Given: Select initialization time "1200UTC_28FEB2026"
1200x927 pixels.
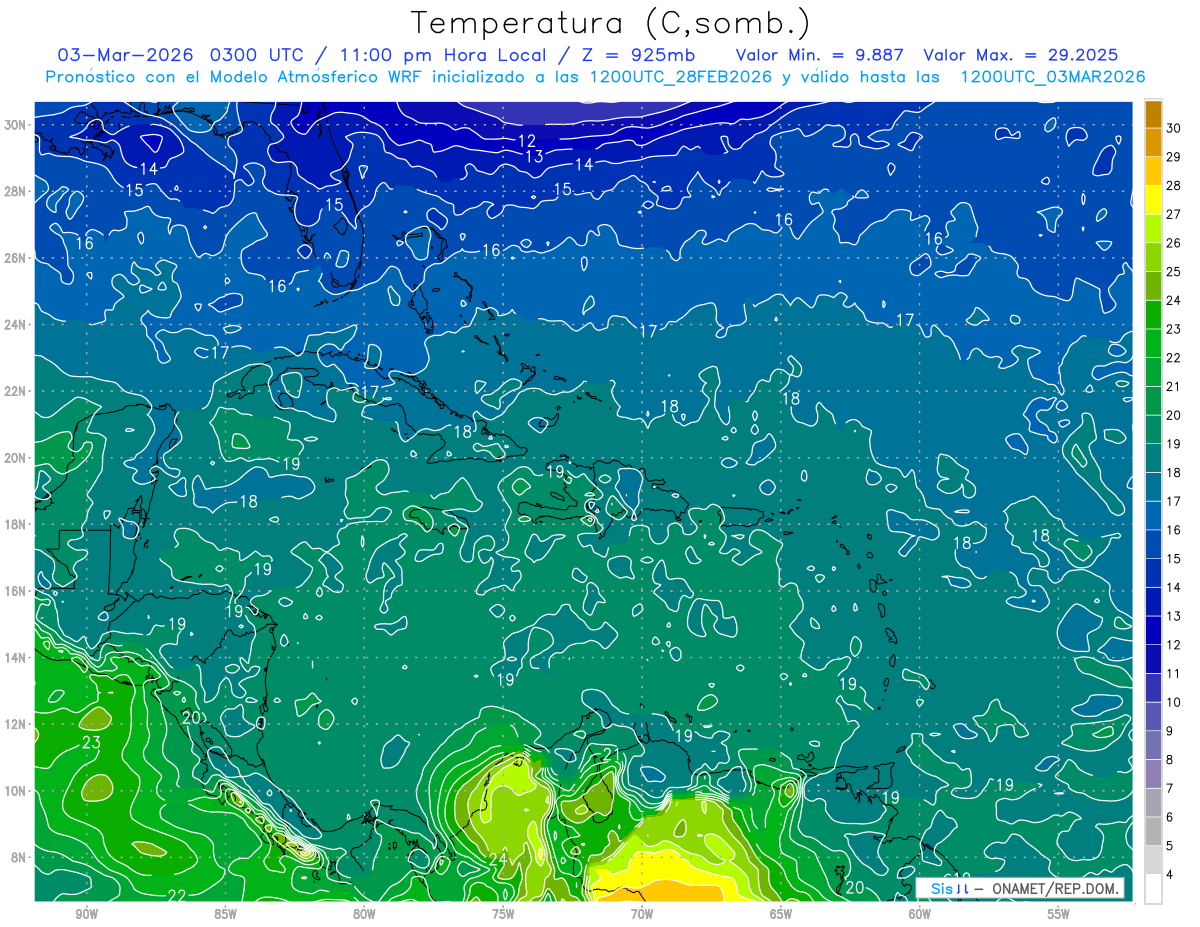Looking at the screenshot, I should pyautogui.click(x=680, y=77).
